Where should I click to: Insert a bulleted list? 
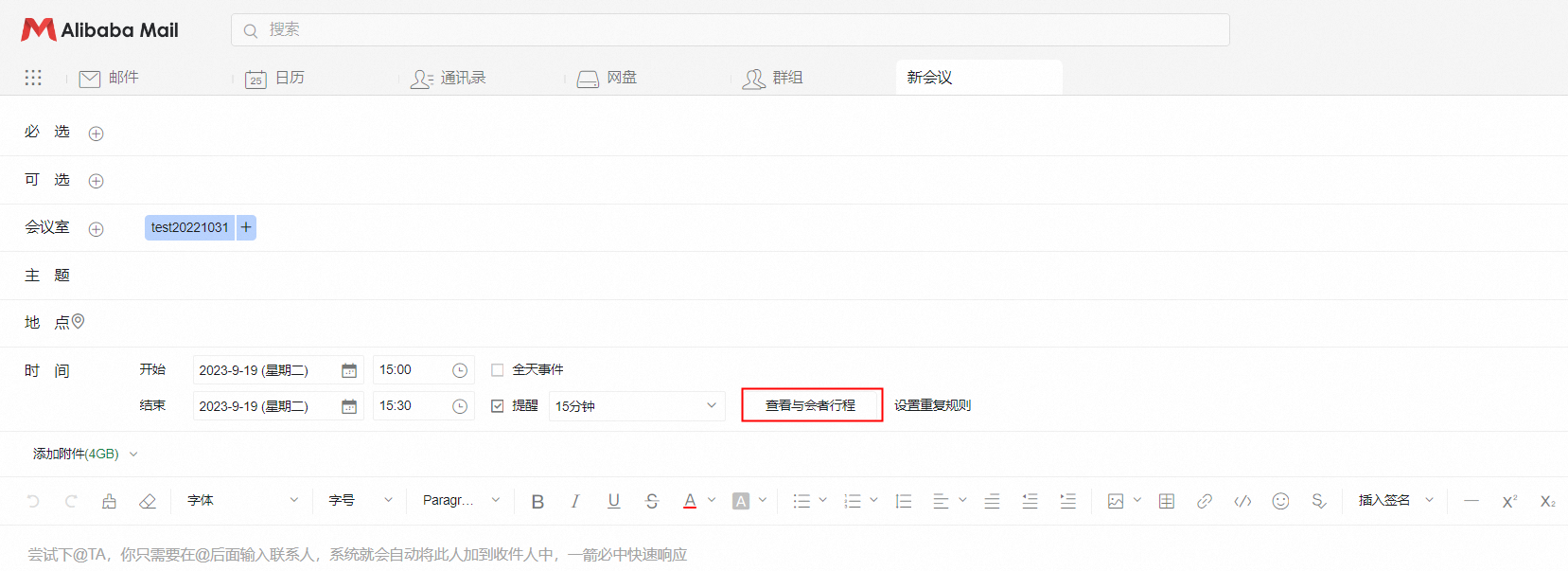[802, 501]
